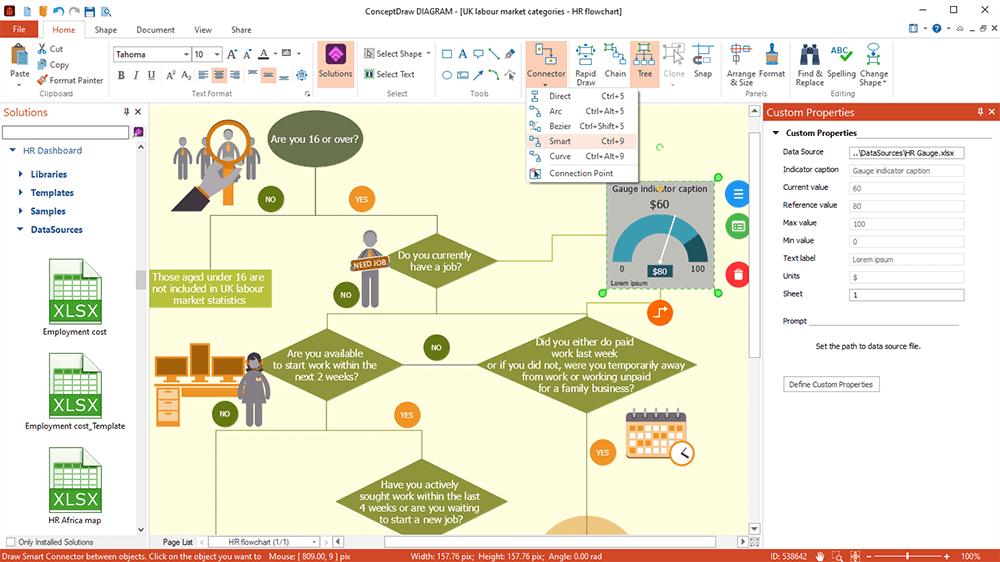Toggle bold text formatting
Viewport: 1000px width, 562px height.
[121, 75]
